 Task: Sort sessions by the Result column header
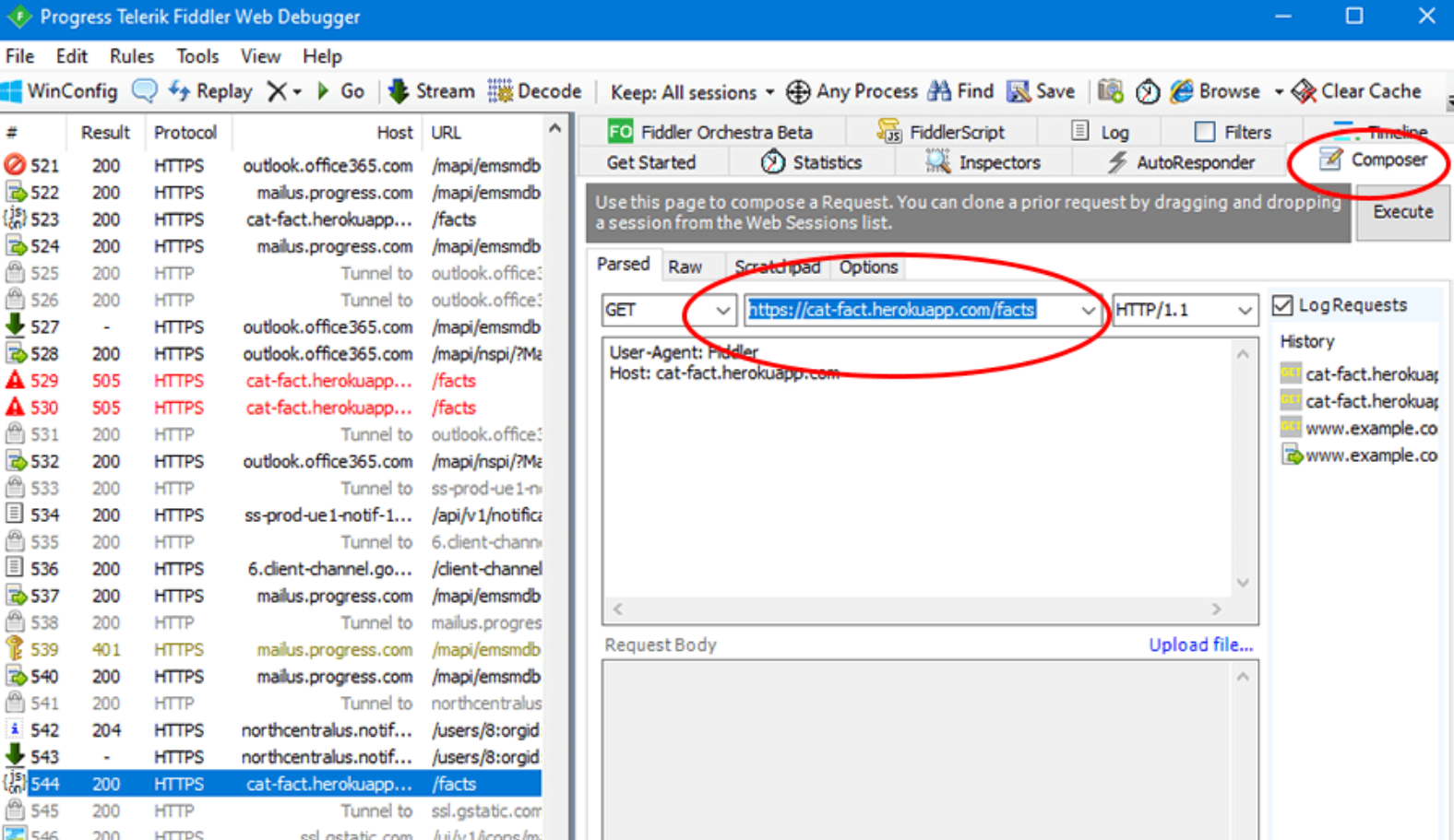[x=105, y=133]
